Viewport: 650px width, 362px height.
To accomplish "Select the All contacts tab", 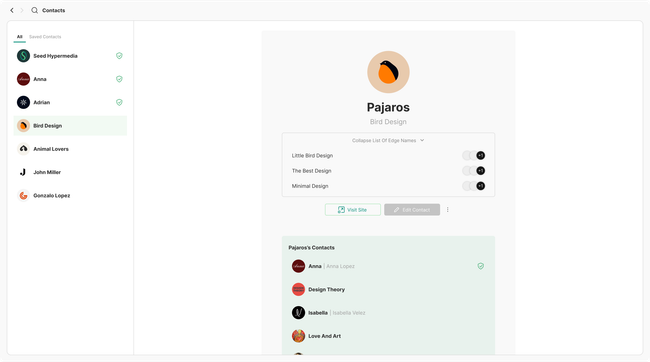I will (19, 37).
